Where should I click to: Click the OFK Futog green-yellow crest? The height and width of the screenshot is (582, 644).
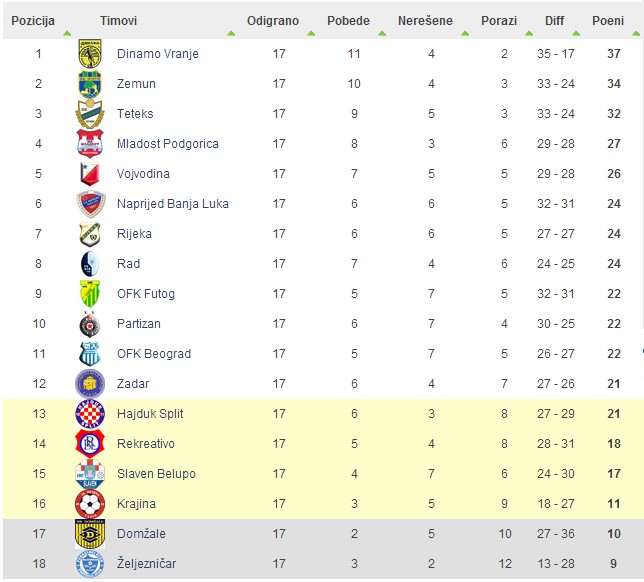[90, 294]
